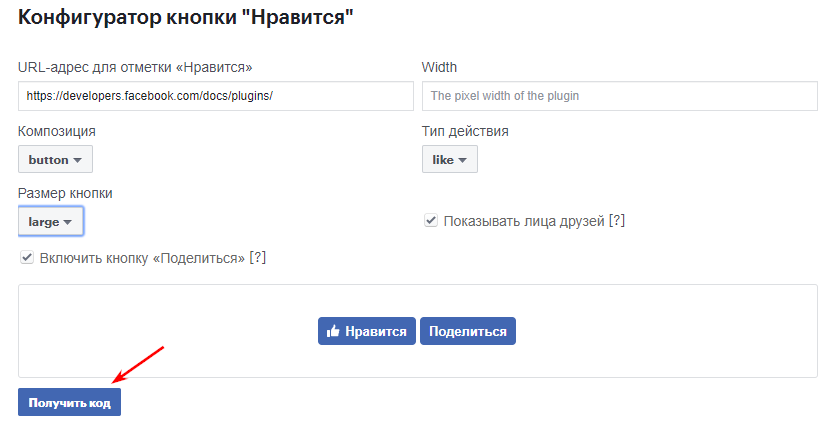Uncheck the Включить кнопку «Поделиться» checkbox
The height and width of the screenshot is (436, 832).
coord(27,258)
